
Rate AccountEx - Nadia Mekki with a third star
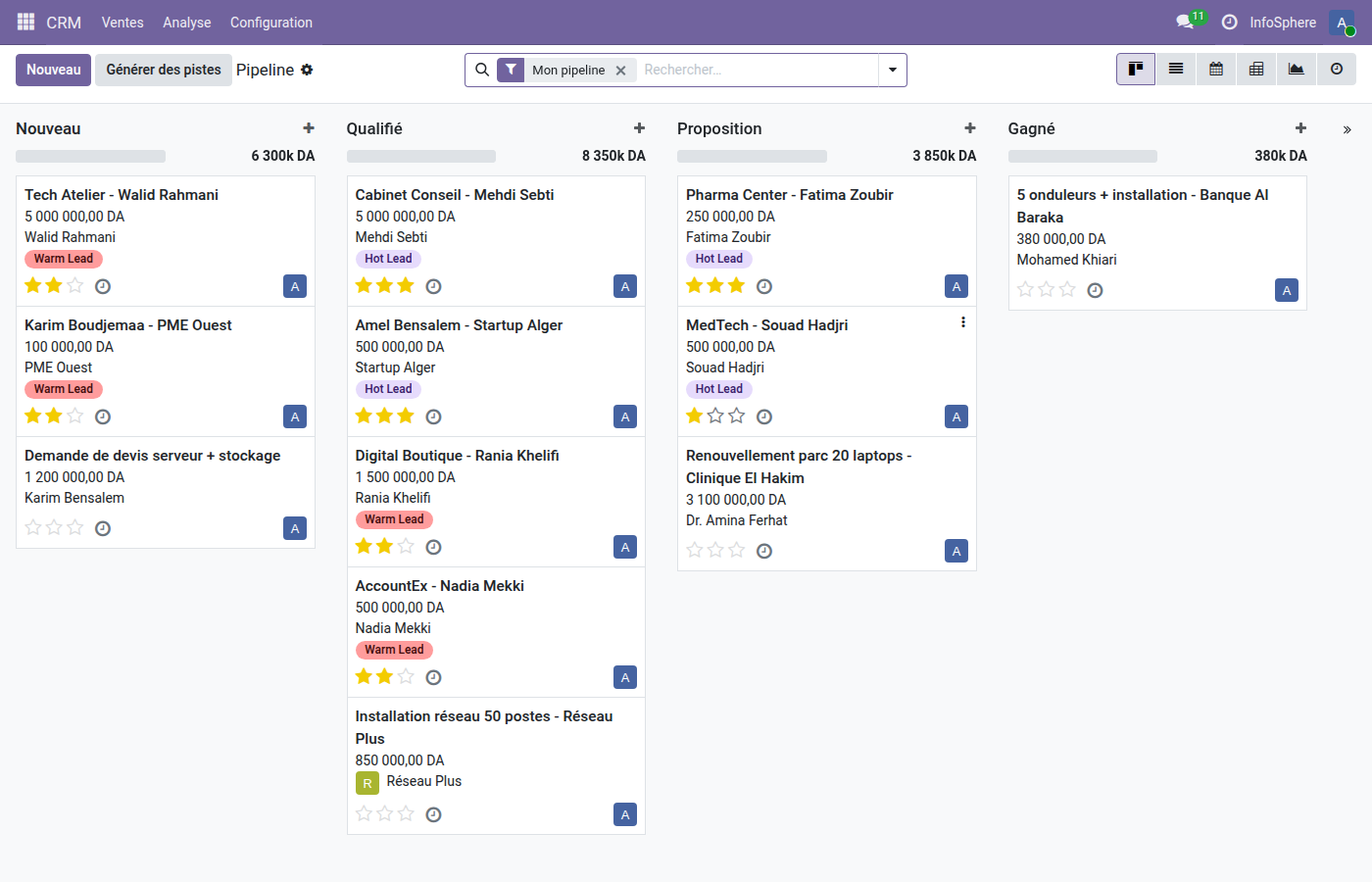[406, 676]
